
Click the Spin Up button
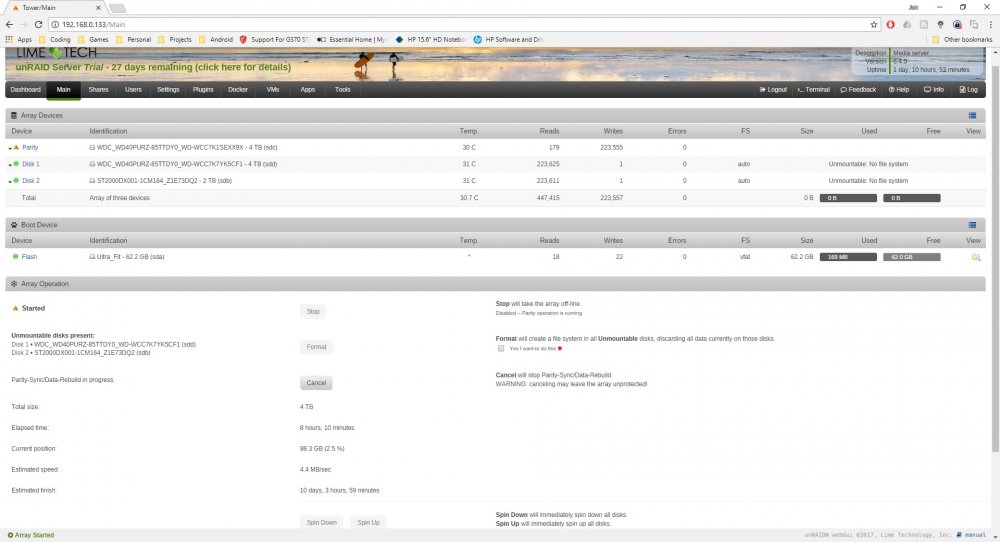tap(368, 522)
